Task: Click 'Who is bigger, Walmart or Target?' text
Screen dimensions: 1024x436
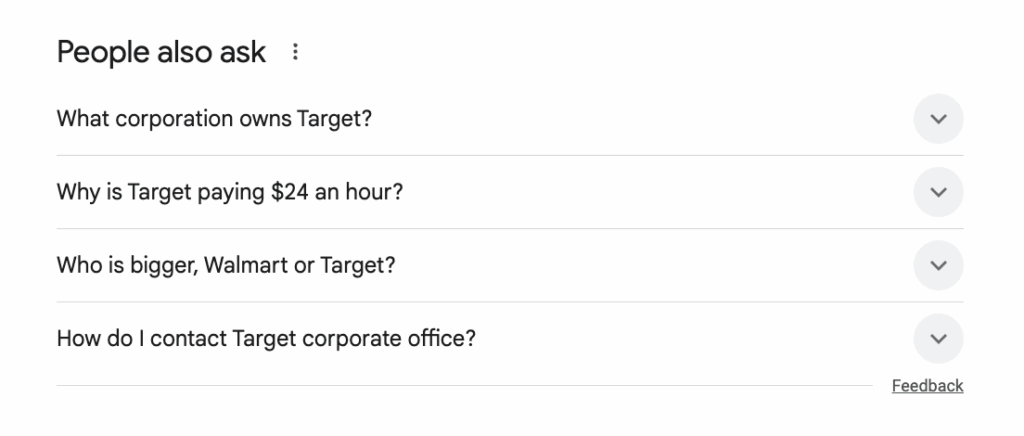Action: [x=226, y=265]
